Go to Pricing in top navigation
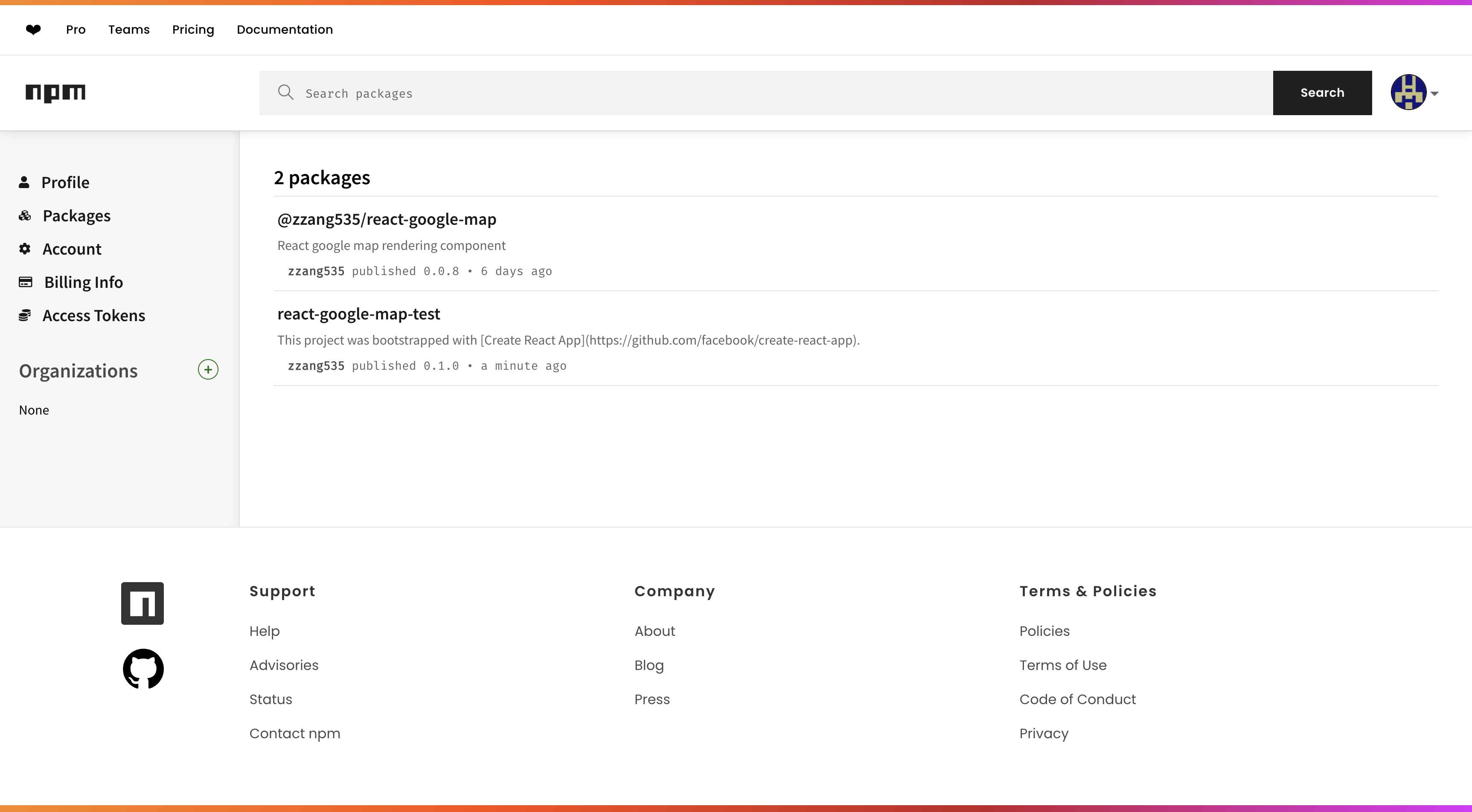The height and width of the screenshot is (812, 1472). (193, 30)
